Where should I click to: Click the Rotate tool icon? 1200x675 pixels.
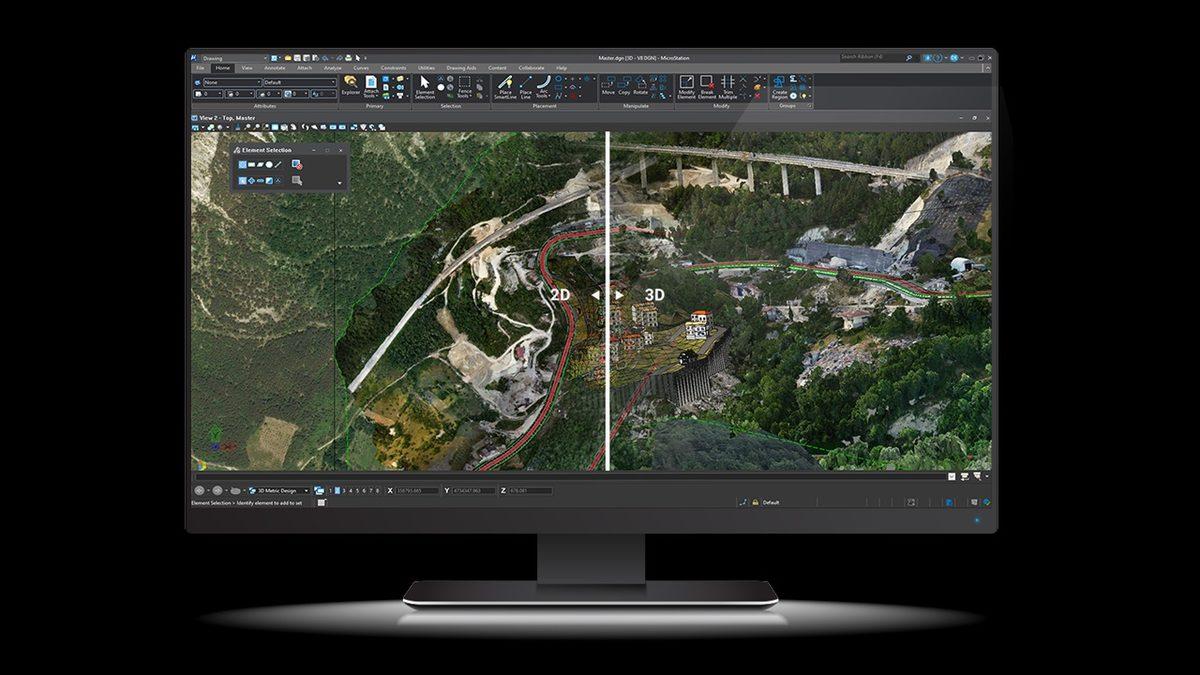tap(640, 84)
